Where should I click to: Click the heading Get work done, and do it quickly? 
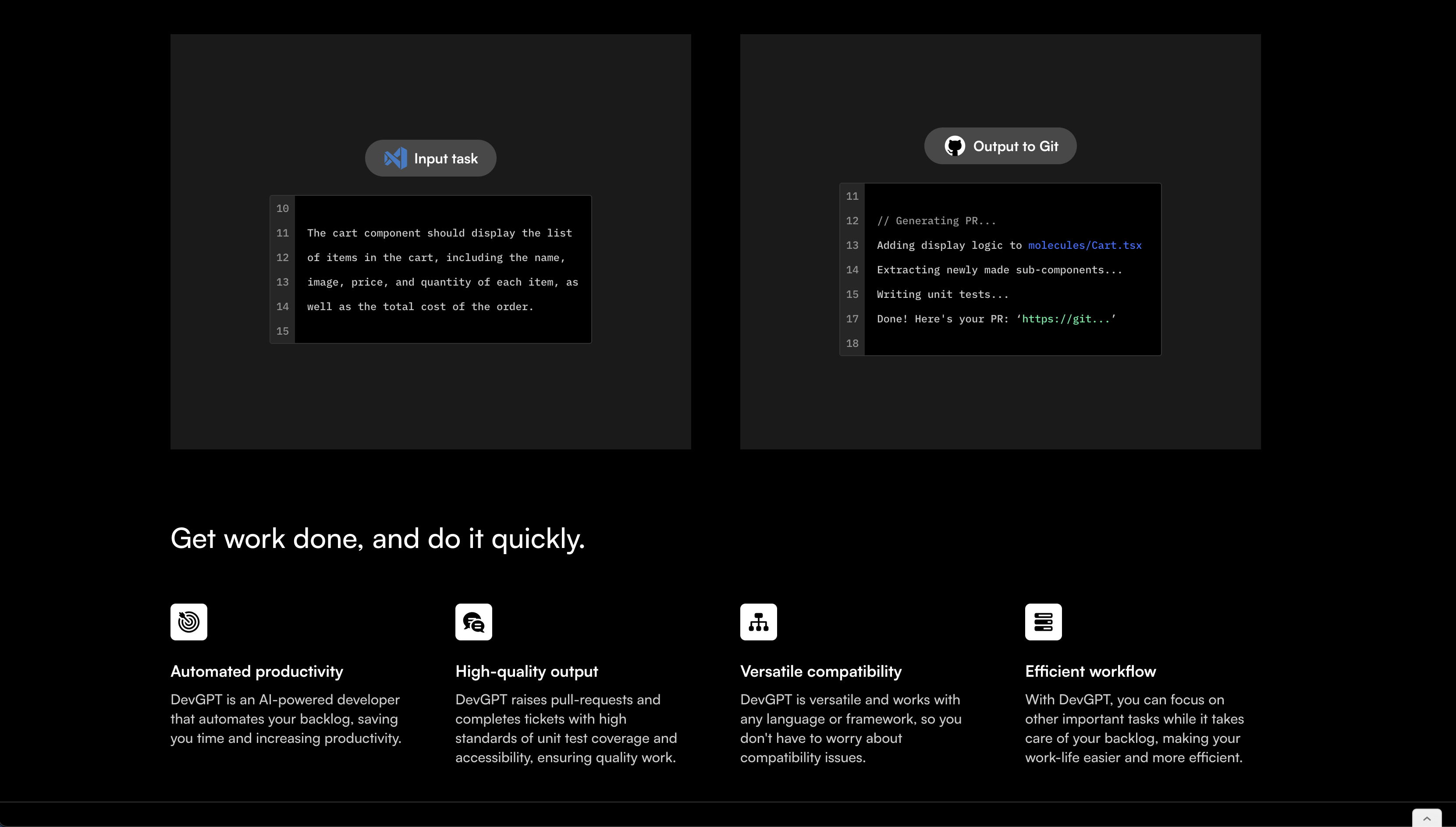tap(377, 537)
